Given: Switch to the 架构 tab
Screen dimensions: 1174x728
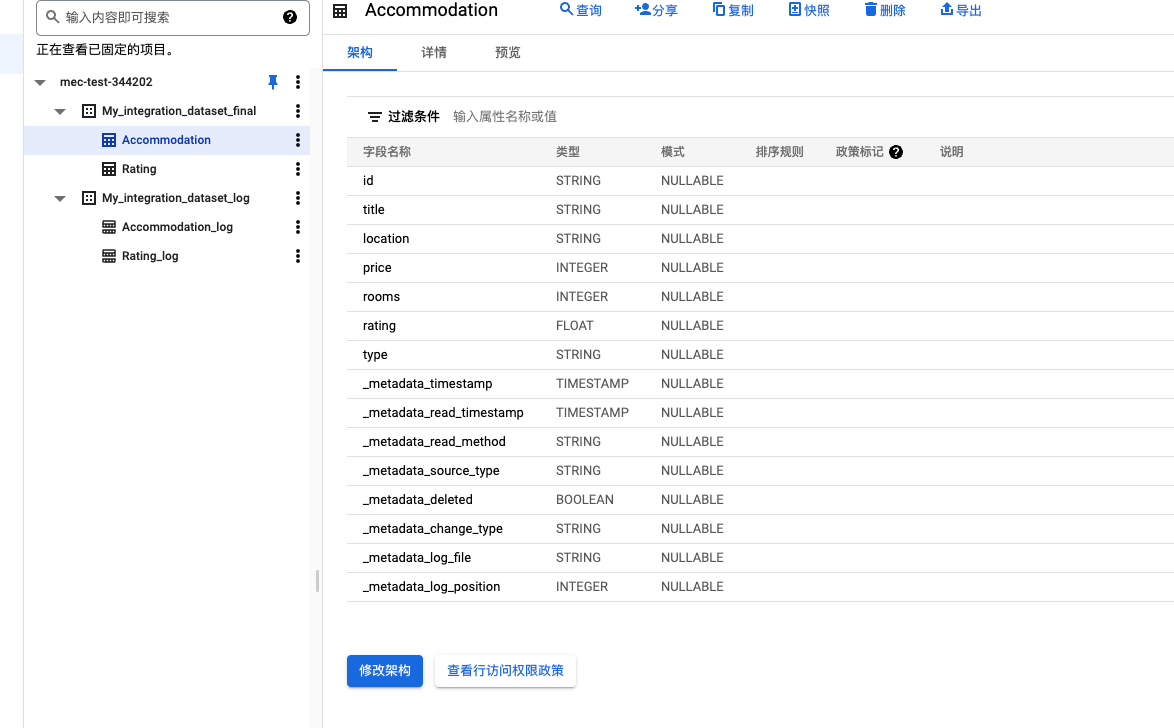Looking at the screenshot, I should [360, 52].
